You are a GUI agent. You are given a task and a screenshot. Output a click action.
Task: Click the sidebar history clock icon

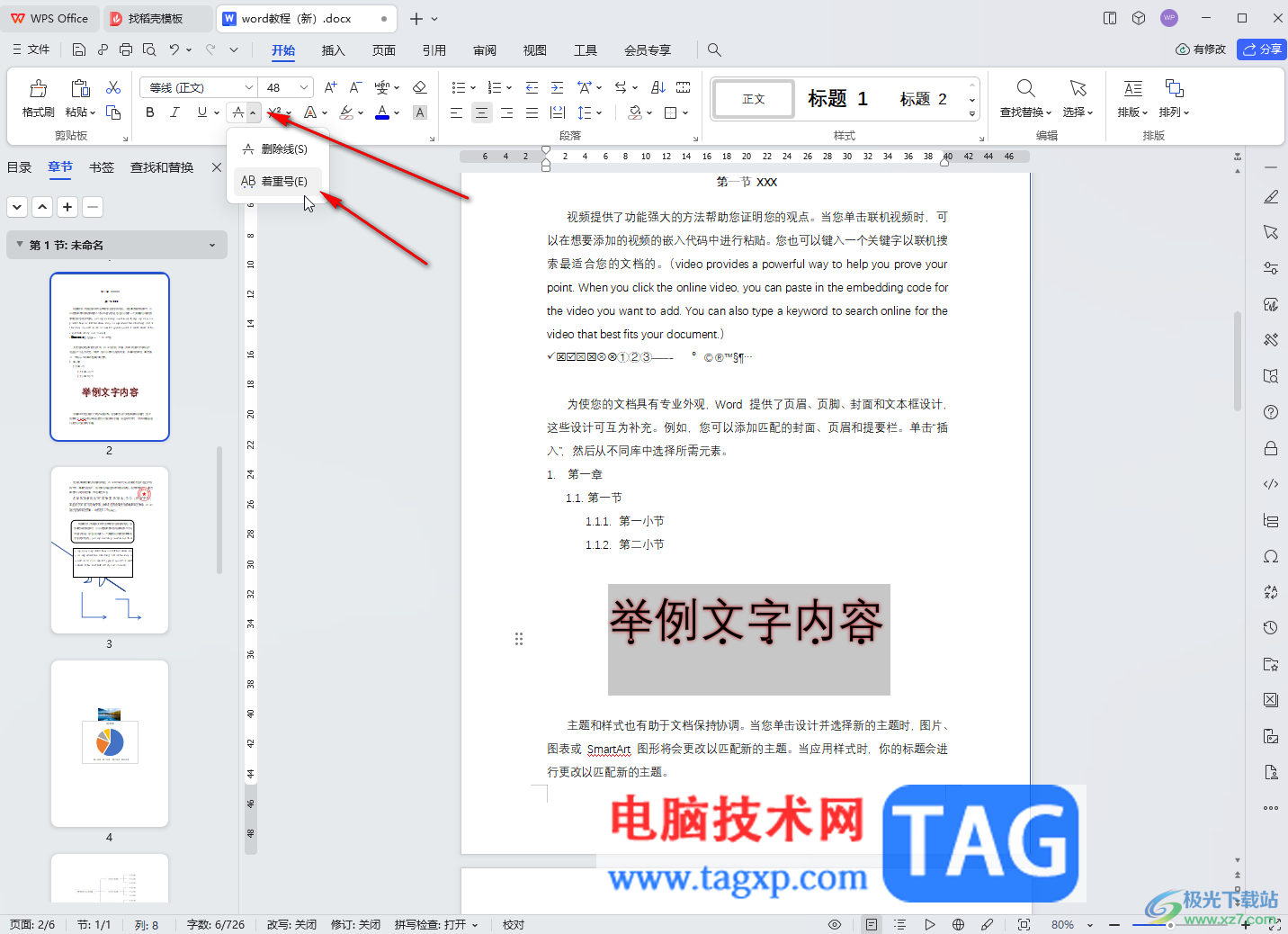click(x=1271, y=628)
